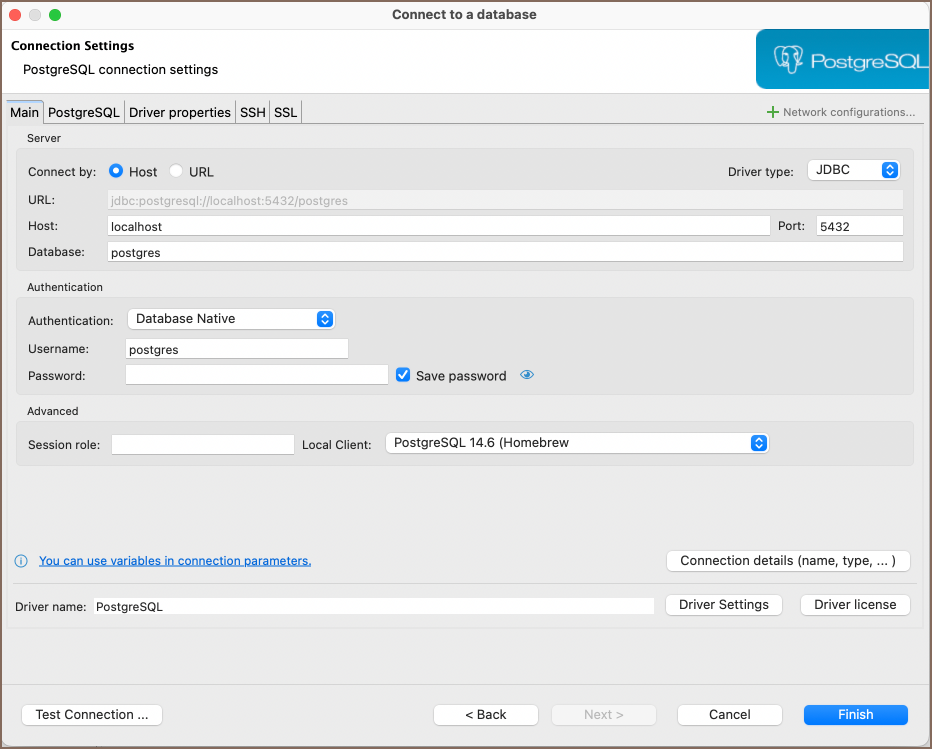Switch to the PostgreSQL tab
The height and width of the screenshot is (749, 932).
(x=84, y=112)
